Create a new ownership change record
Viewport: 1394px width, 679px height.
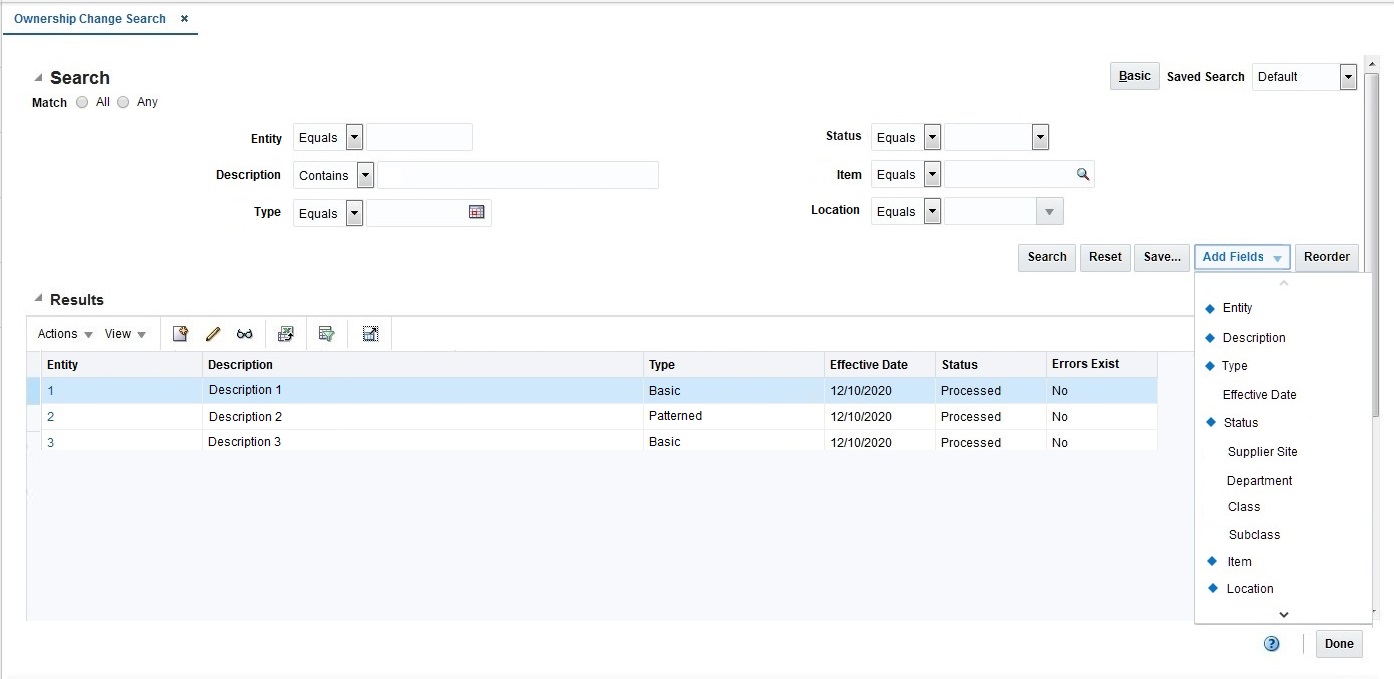[180, 333]
